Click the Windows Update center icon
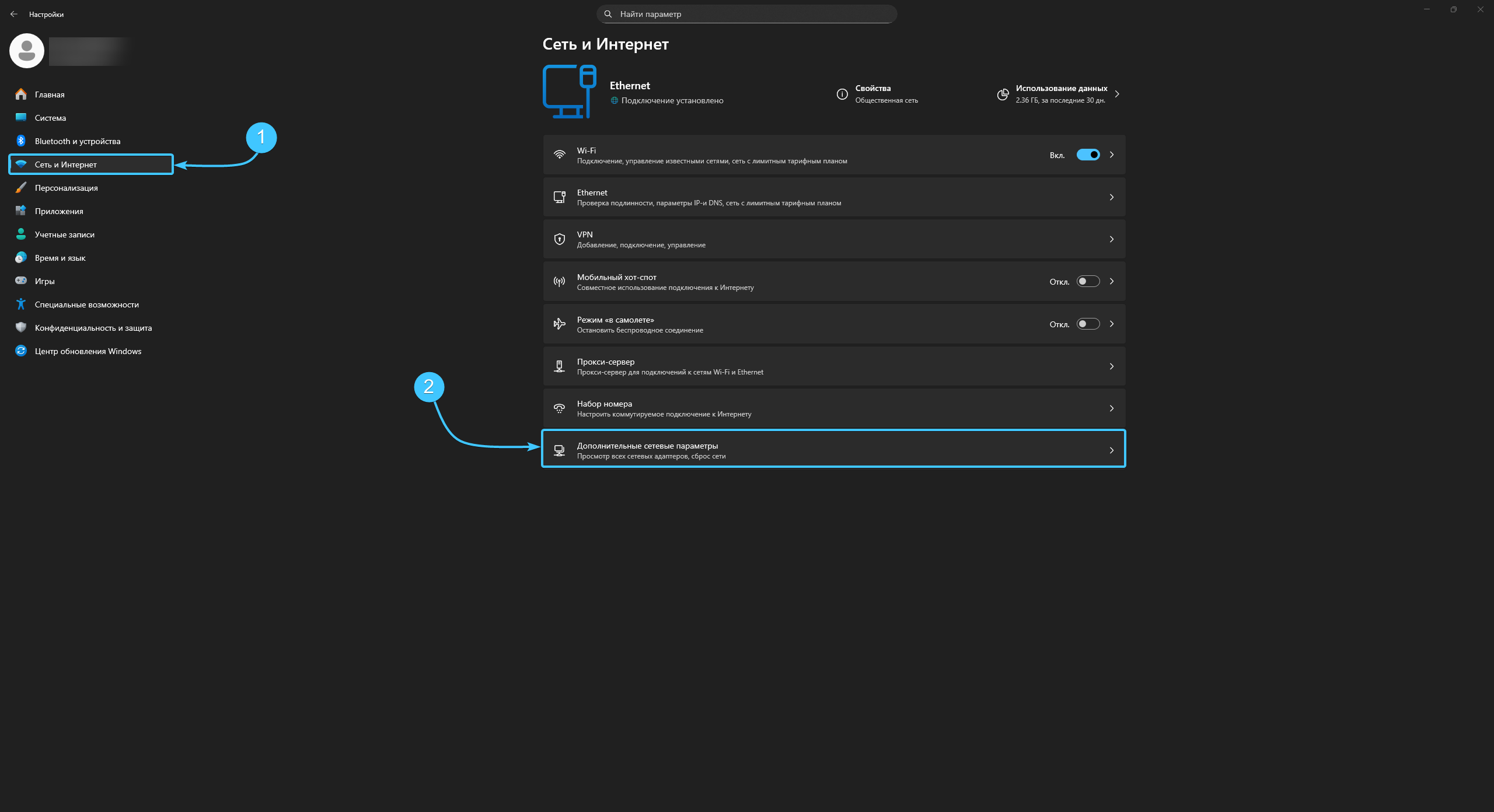1494x812 pixels. click(x=21, y=351)
